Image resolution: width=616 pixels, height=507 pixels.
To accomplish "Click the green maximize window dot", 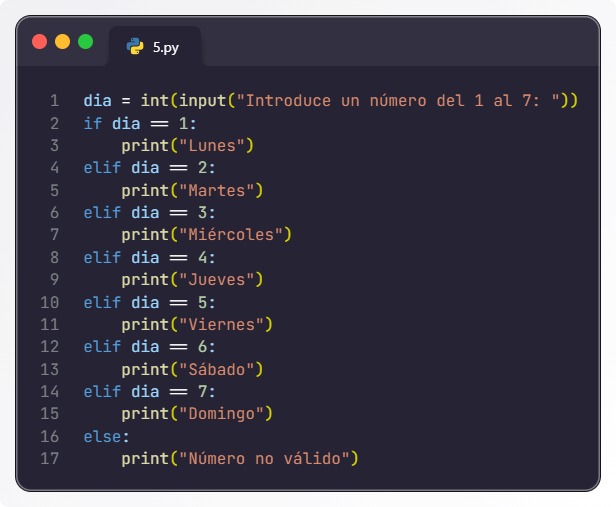I will click(x=85, y=42).
